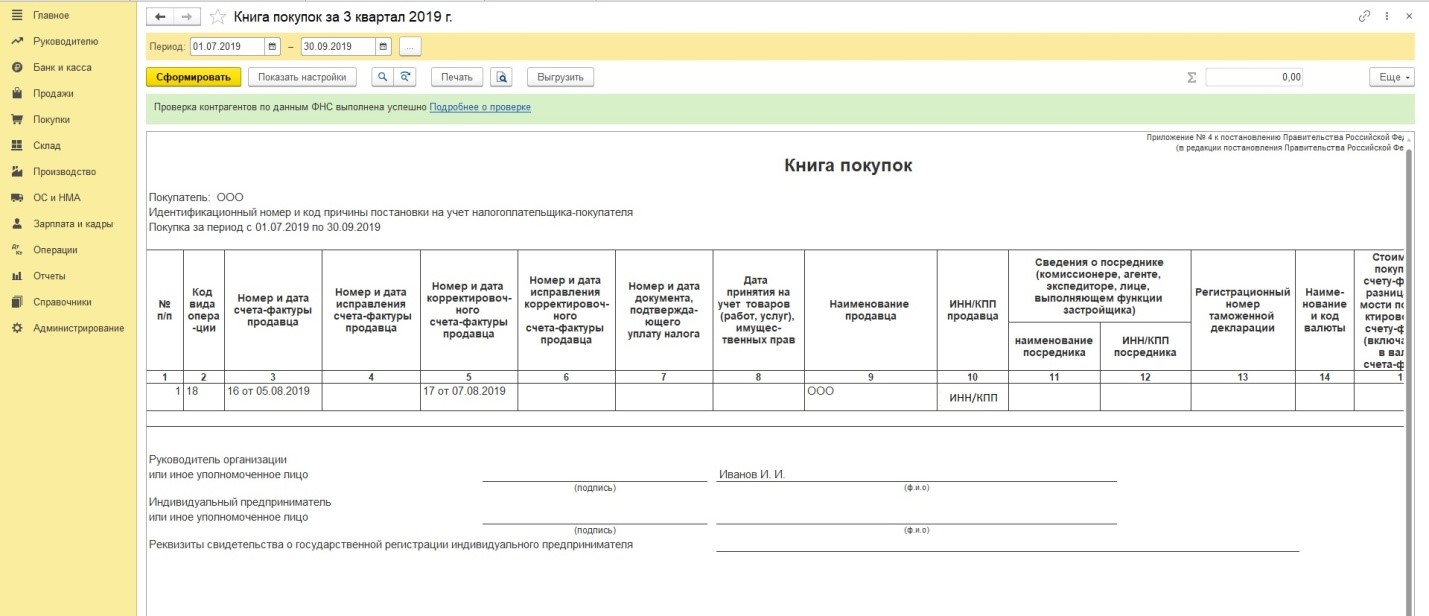1429x616 pixels.
Task: Click the period start date field
Action: pos(227,47)
